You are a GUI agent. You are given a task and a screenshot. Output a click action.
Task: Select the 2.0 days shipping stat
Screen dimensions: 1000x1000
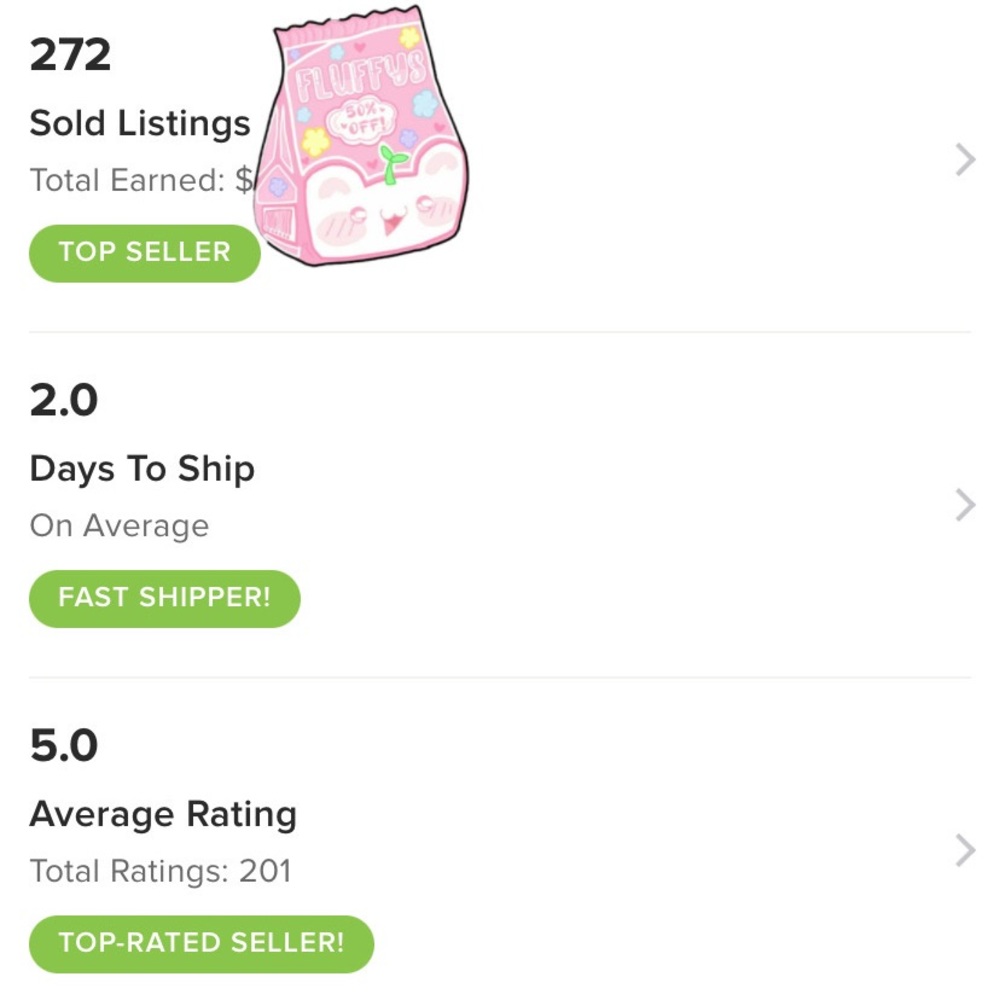point(63,399)
